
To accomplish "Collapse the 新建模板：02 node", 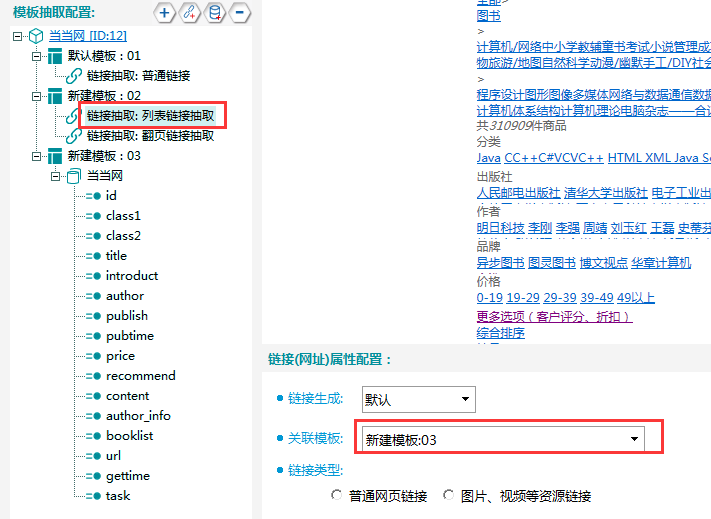I will (36, 96).
